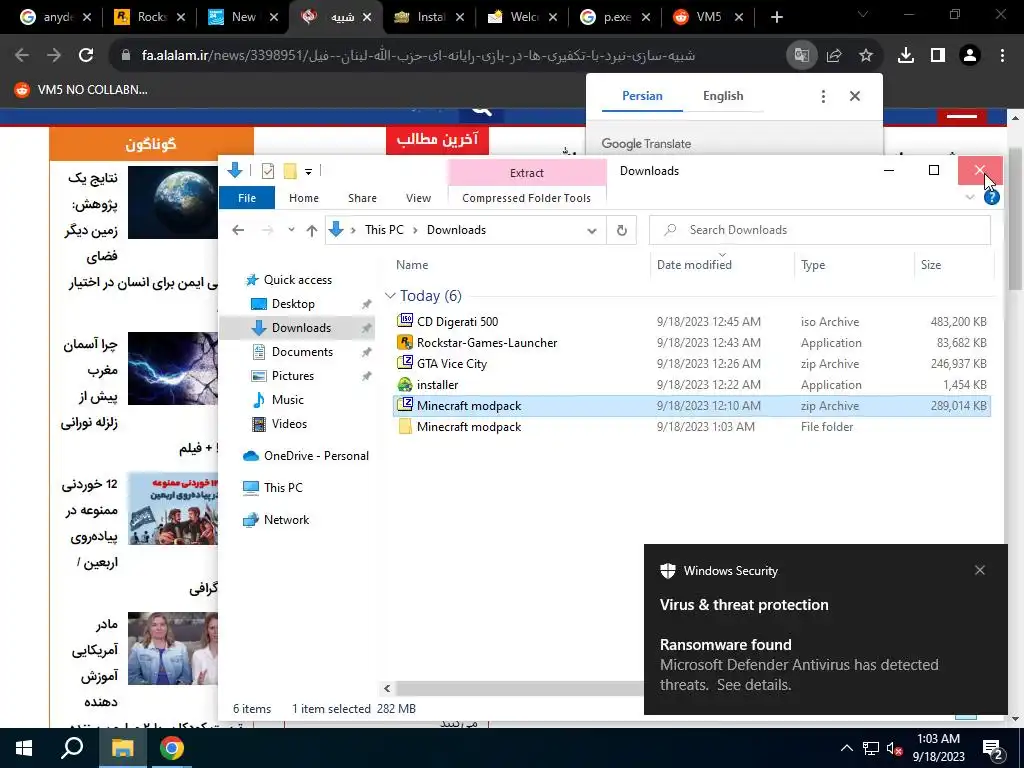Click the VM5 NO COLLABN bookmark
This screenshot has width=1024, height=768.
[82, 89]
